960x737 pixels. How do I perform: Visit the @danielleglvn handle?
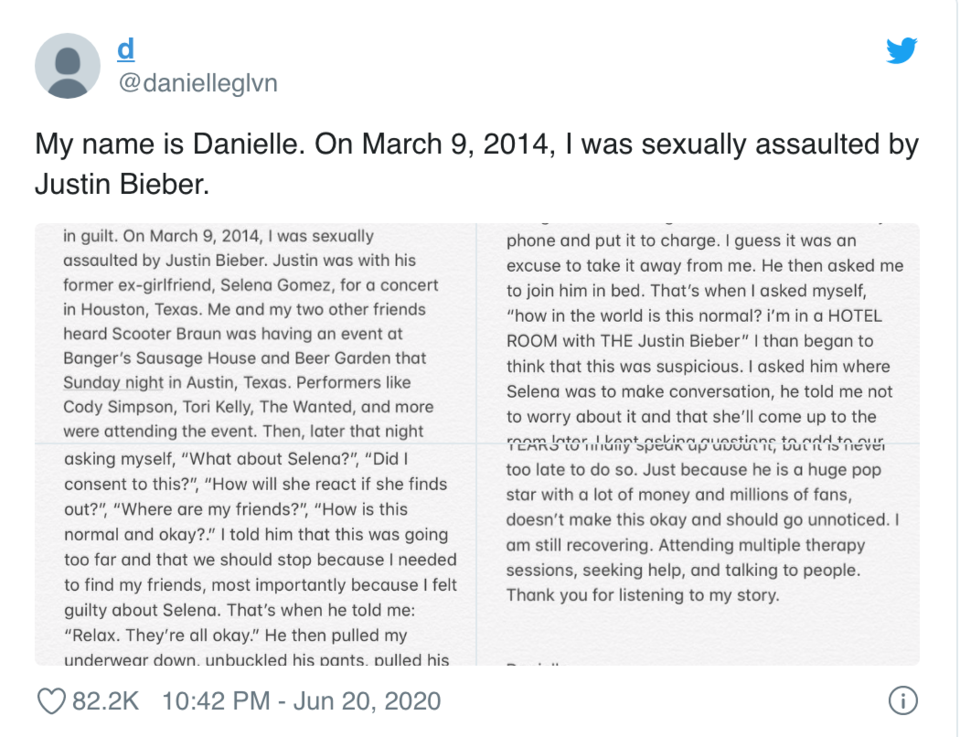pyautogui.click(x=197, y=83)
